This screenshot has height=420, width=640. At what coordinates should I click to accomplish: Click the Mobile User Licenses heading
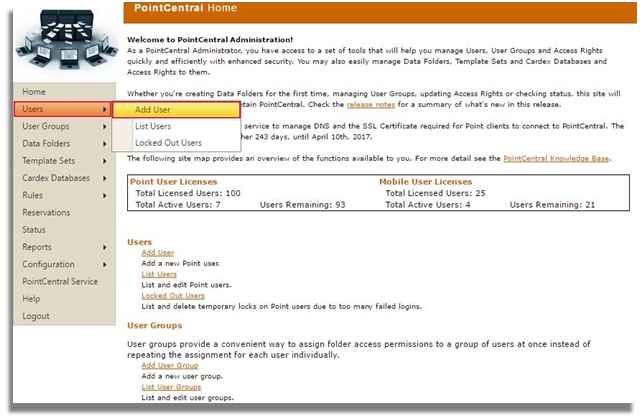point(425,182)
